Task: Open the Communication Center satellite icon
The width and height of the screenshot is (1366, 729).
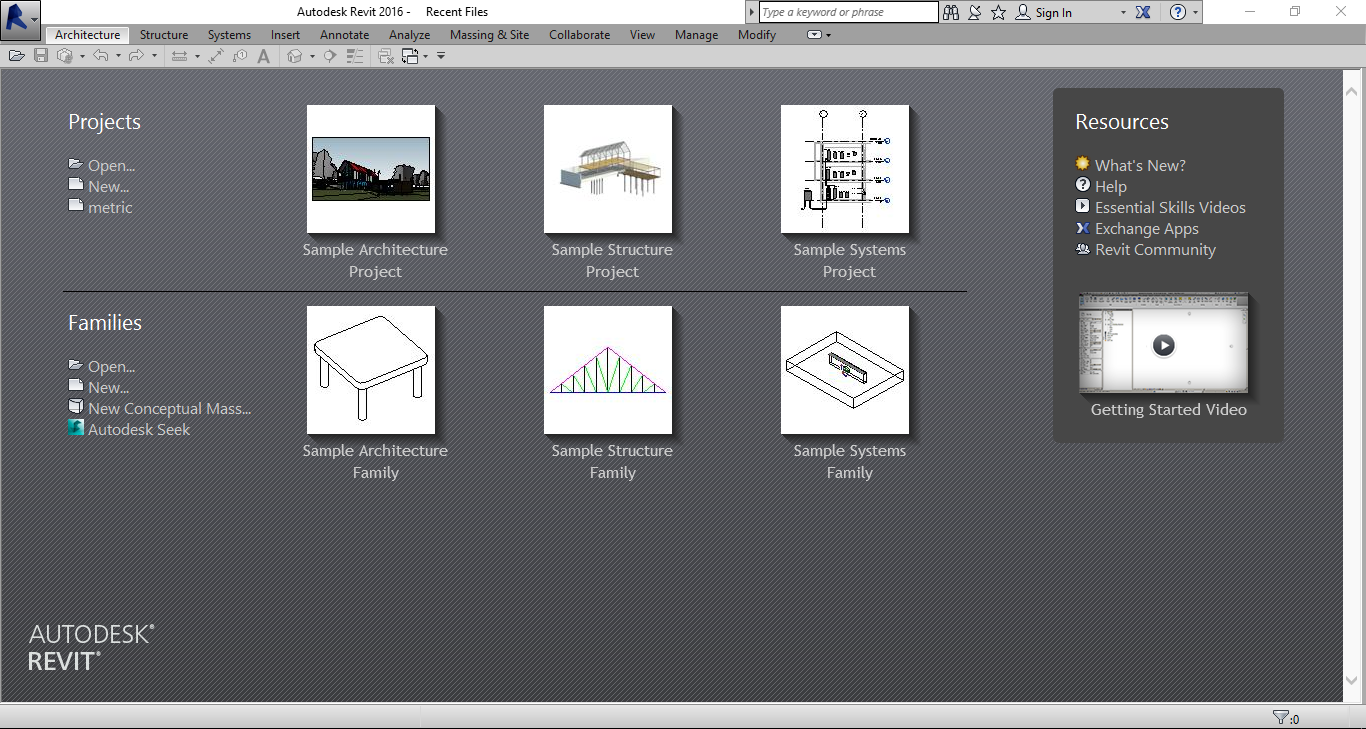Action: (x=975, y=12)
